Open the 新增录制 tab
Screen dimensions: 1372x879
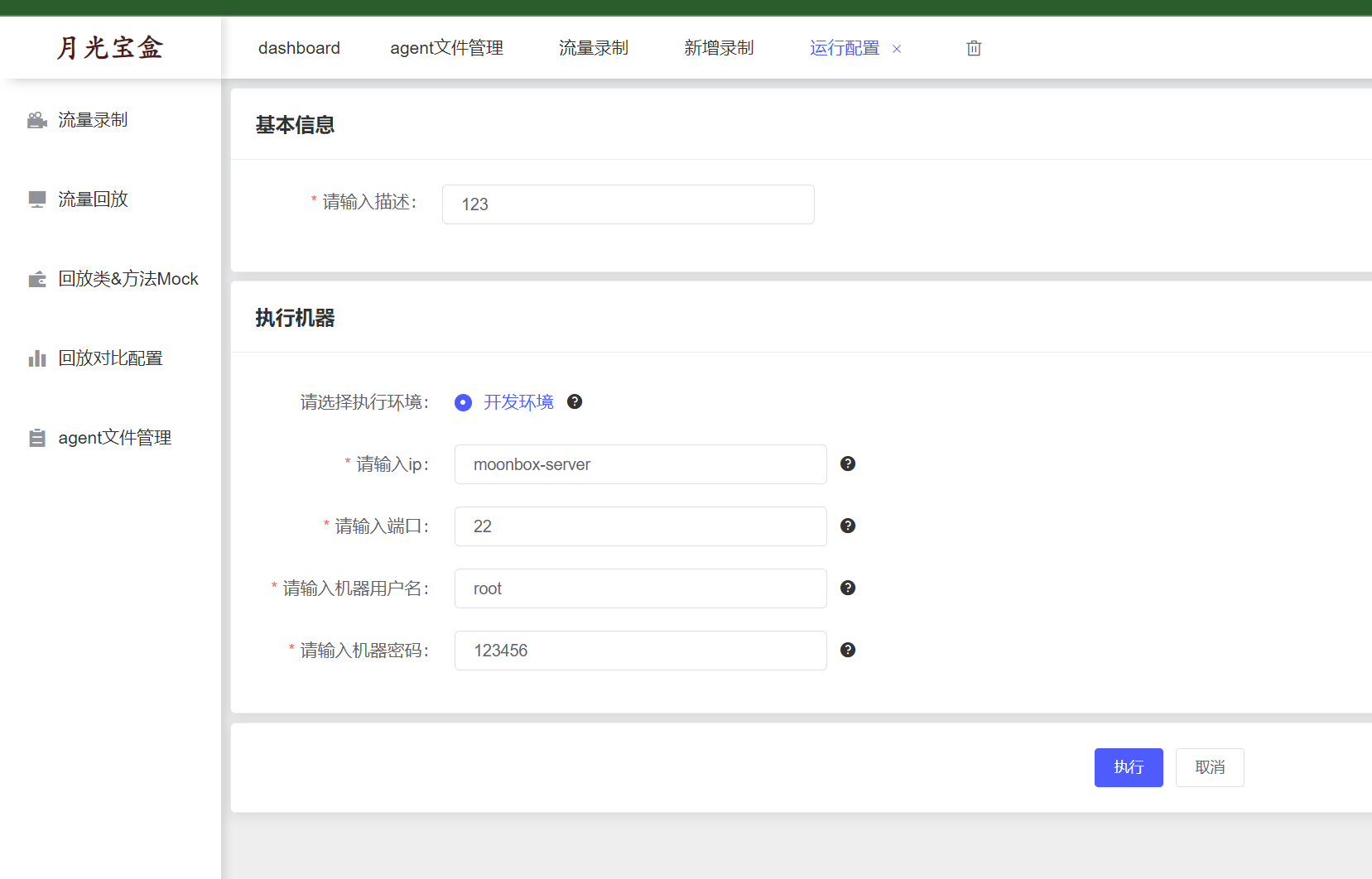(719, 48)
